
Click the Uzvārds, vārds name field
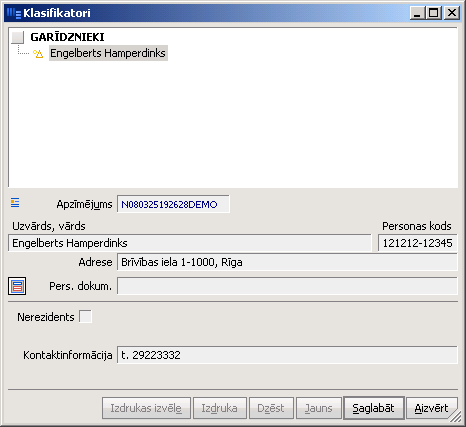click(189, 243)
